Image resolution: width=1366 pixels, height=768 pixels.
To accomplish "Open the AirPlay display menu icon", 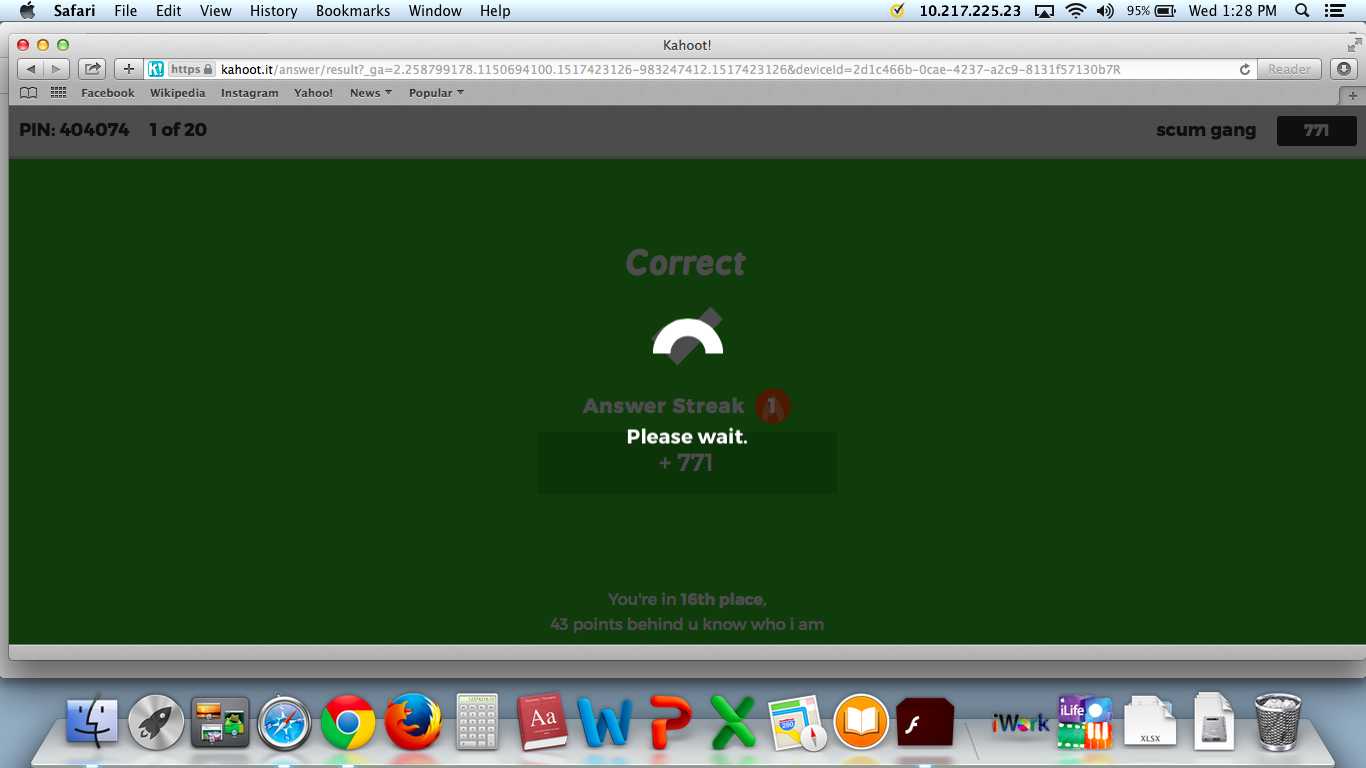I will 1045,11.
